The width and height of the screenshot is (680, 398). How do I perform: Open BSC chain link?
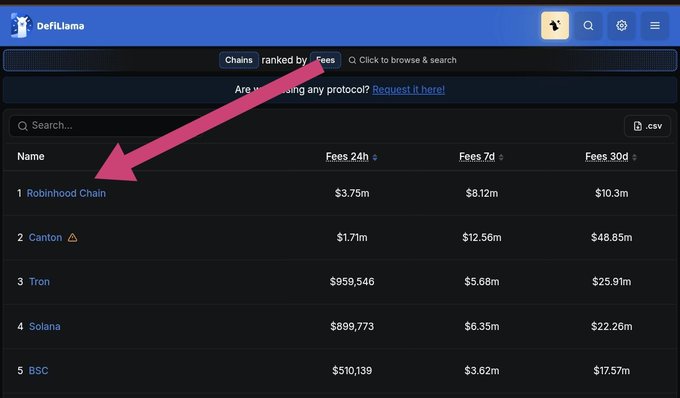[38, 371]
